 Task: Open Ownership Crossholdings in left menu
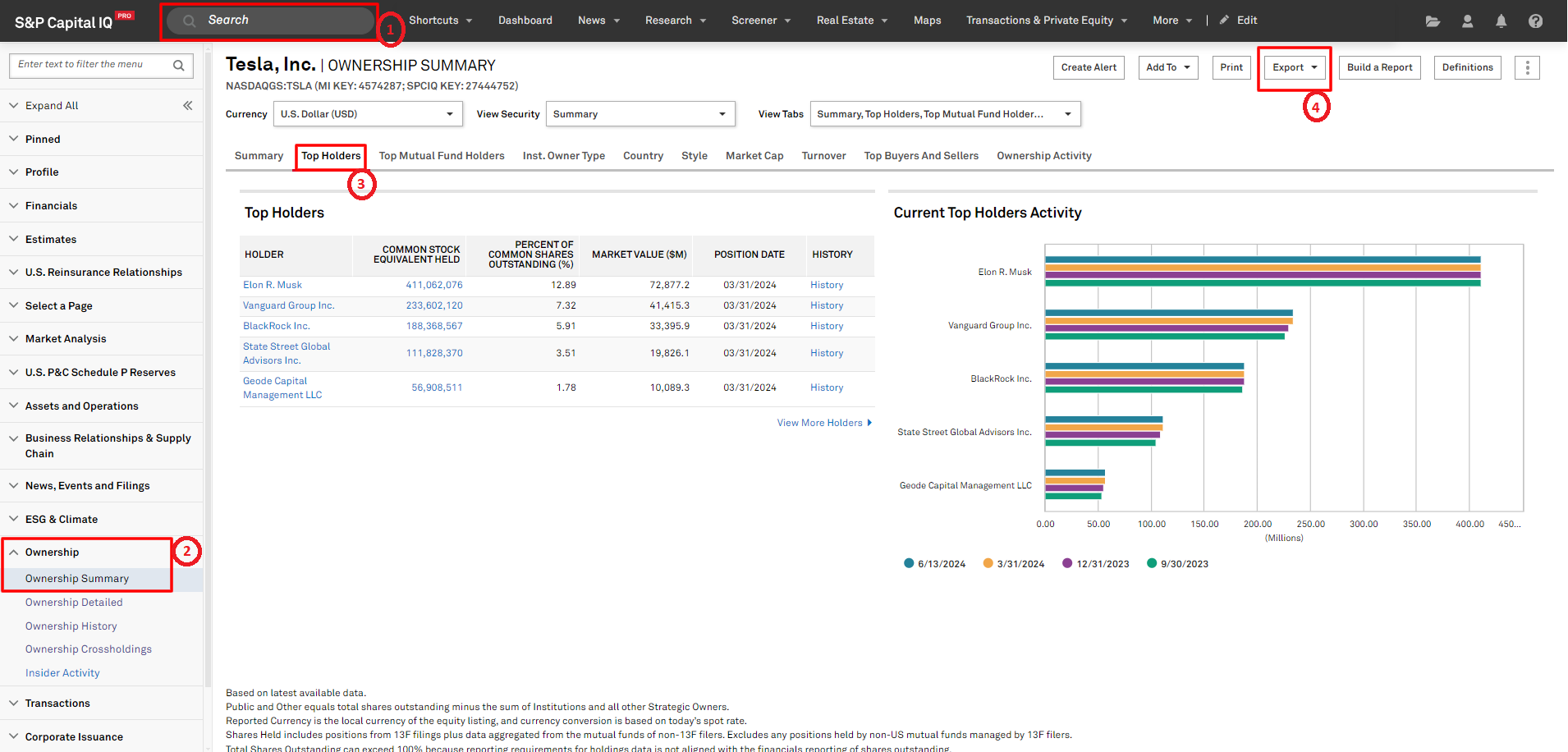tap(89, 649)
